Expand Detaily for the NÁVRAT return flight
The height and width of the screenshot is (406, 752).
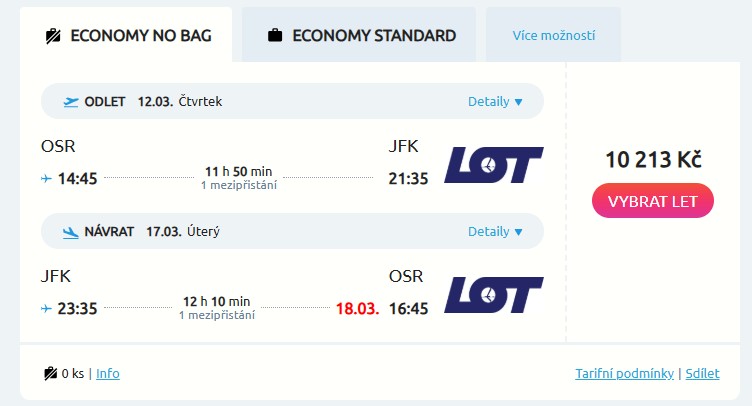pyautogui.click(x=495, y=232)
